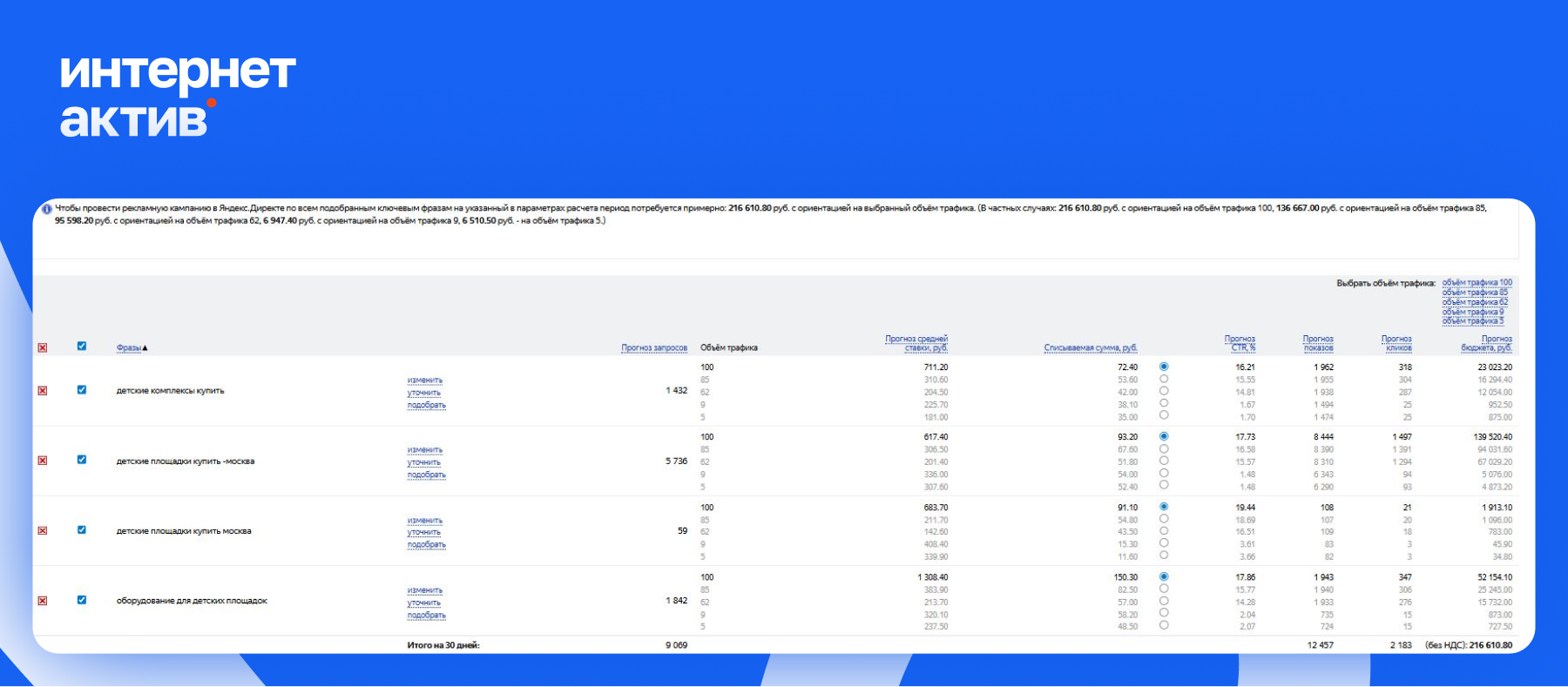
Task: Click "подобрать" for "оборудование для детских площадок"
Action: (426, 615)
